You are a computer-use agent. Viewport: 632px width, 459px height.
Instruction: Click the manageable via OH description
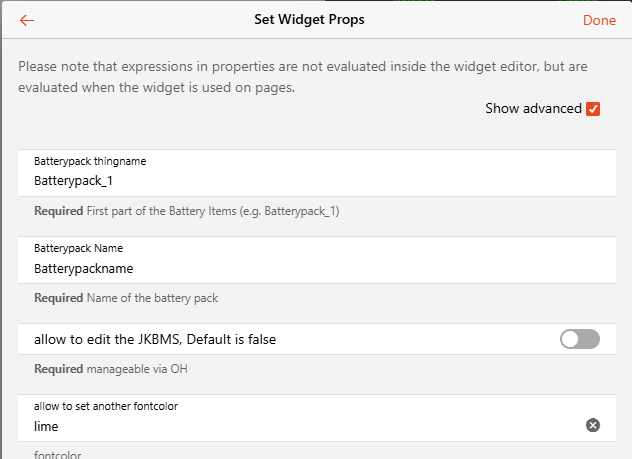(x=139, y=369)
